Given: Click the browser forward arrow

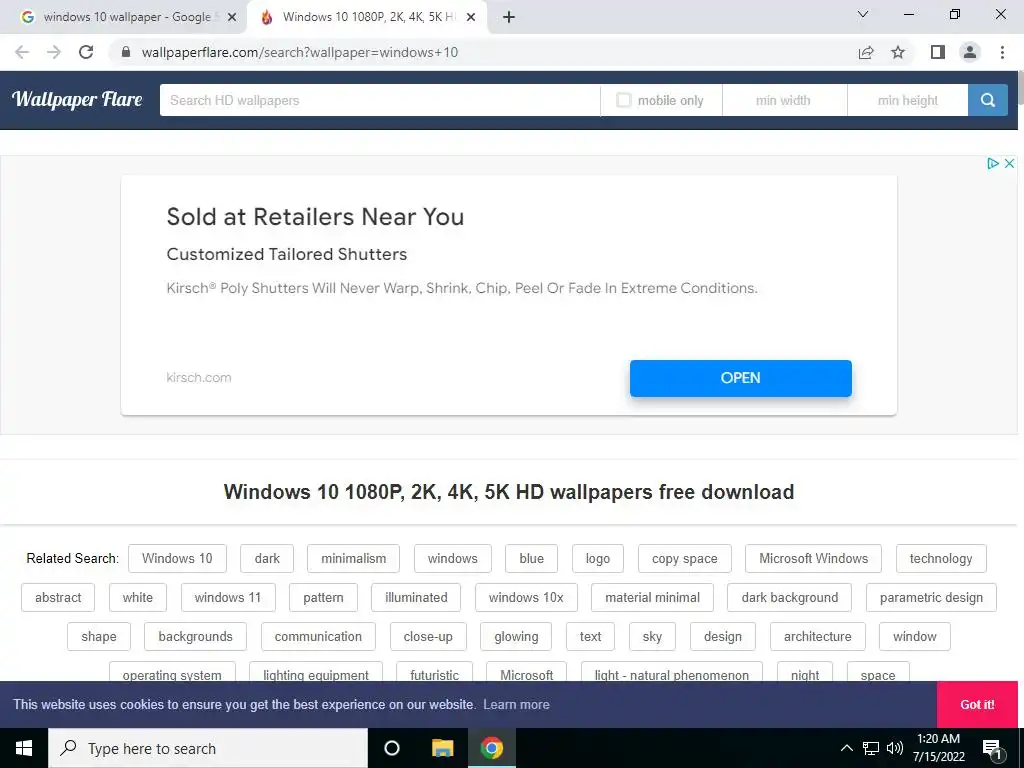Looking at the screenshot, I should coord(54,52).
